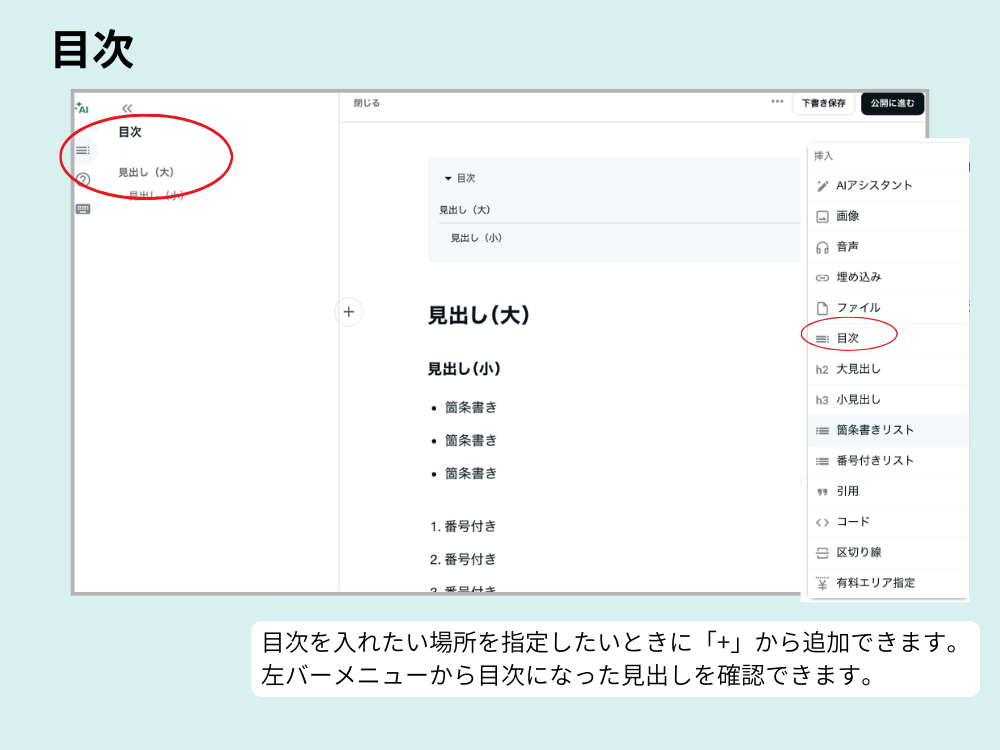Select 大見出し from the insert menu
This screenshot has width=1000, height=750.
pyautogui.click(x=880, y=368)
